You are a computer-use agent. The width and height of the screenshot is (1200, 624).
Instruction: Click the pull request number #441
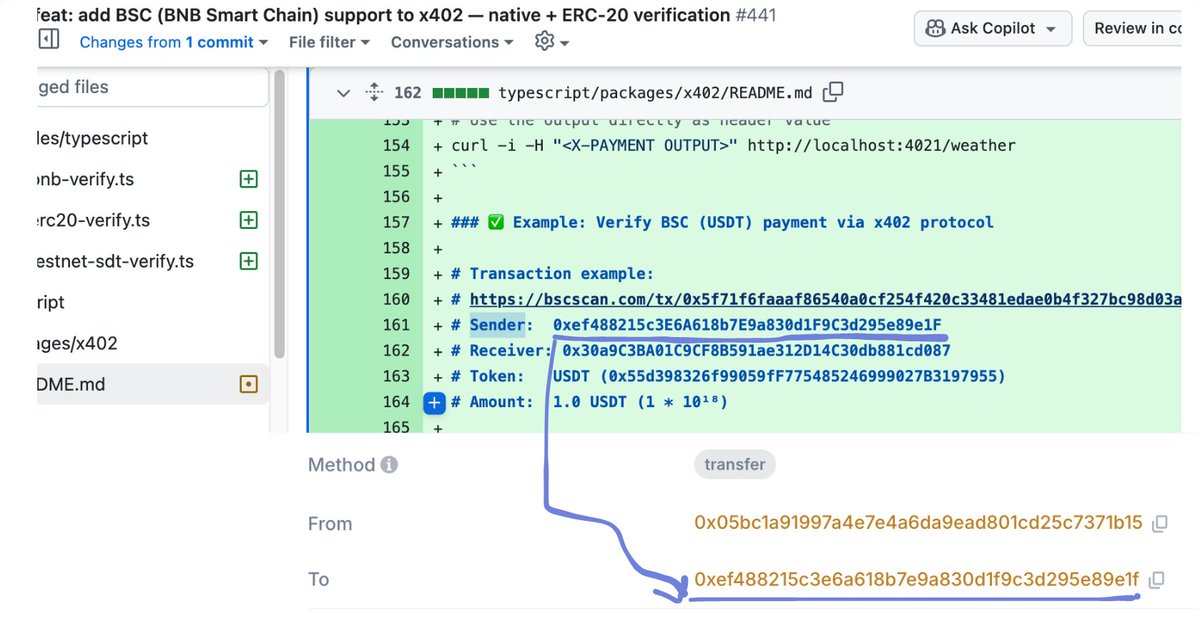tap(756, 15)
